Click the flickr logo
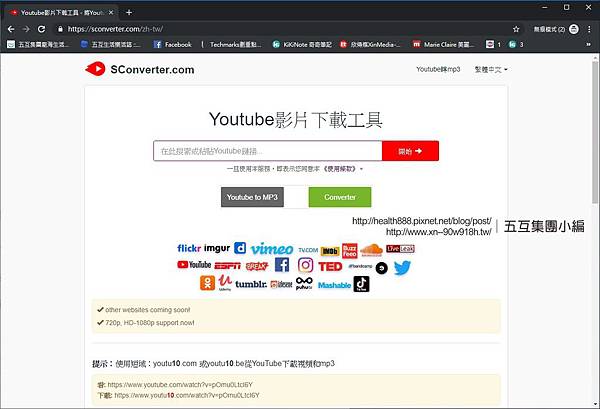The image size is (600, 409). point(189,248)
